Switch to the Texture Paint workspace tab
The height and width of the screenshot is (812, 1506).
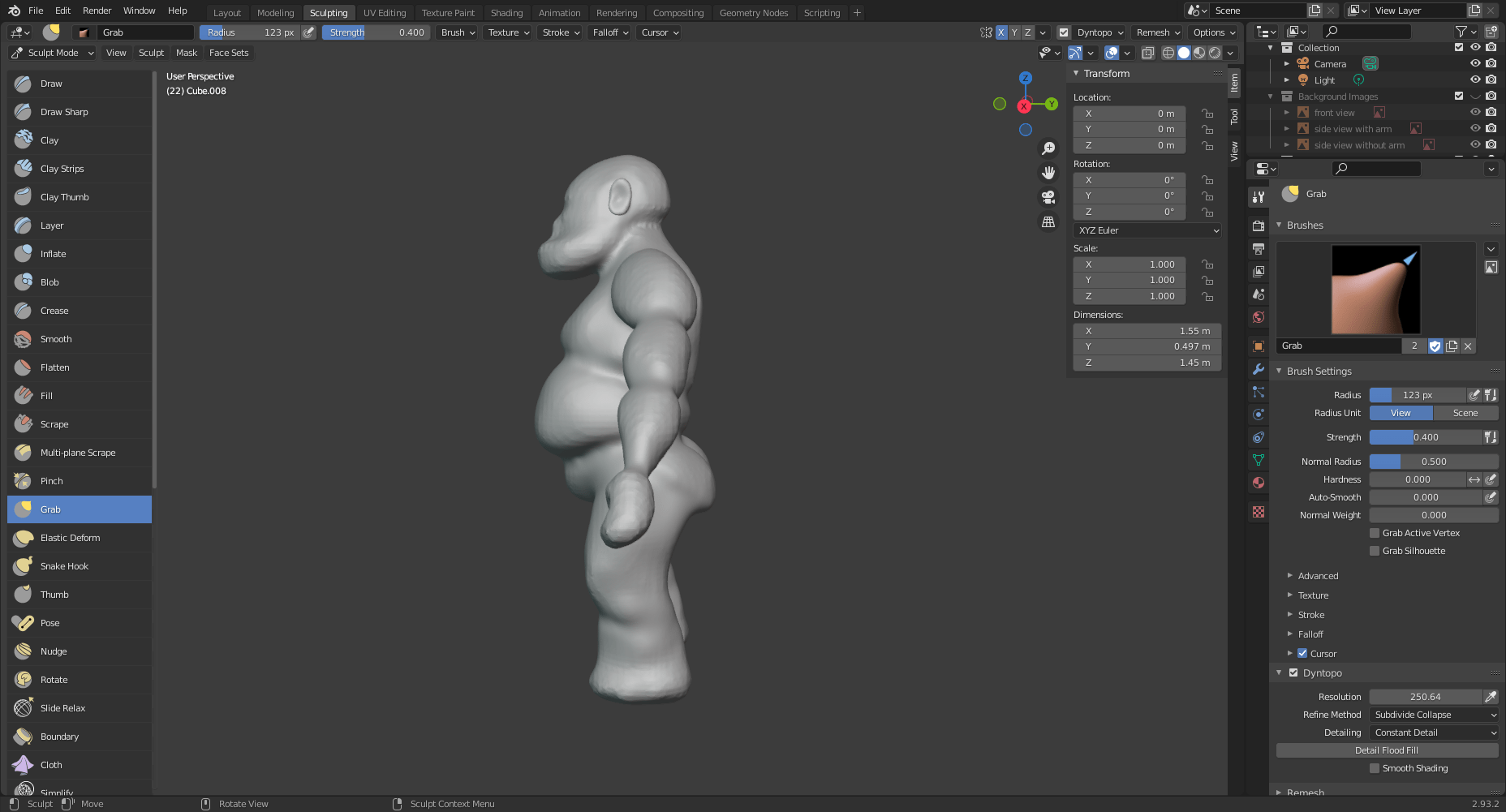point(448,13)
